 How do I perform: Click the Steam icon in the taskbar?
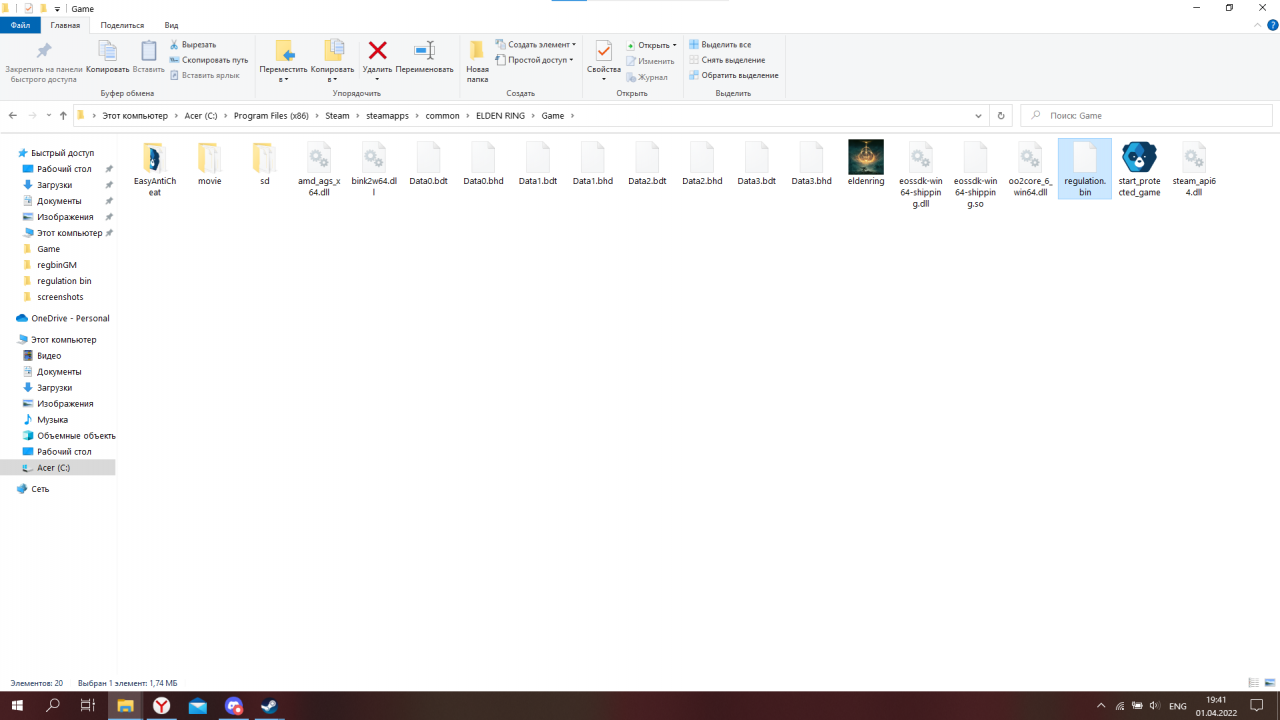coord(269,706)
